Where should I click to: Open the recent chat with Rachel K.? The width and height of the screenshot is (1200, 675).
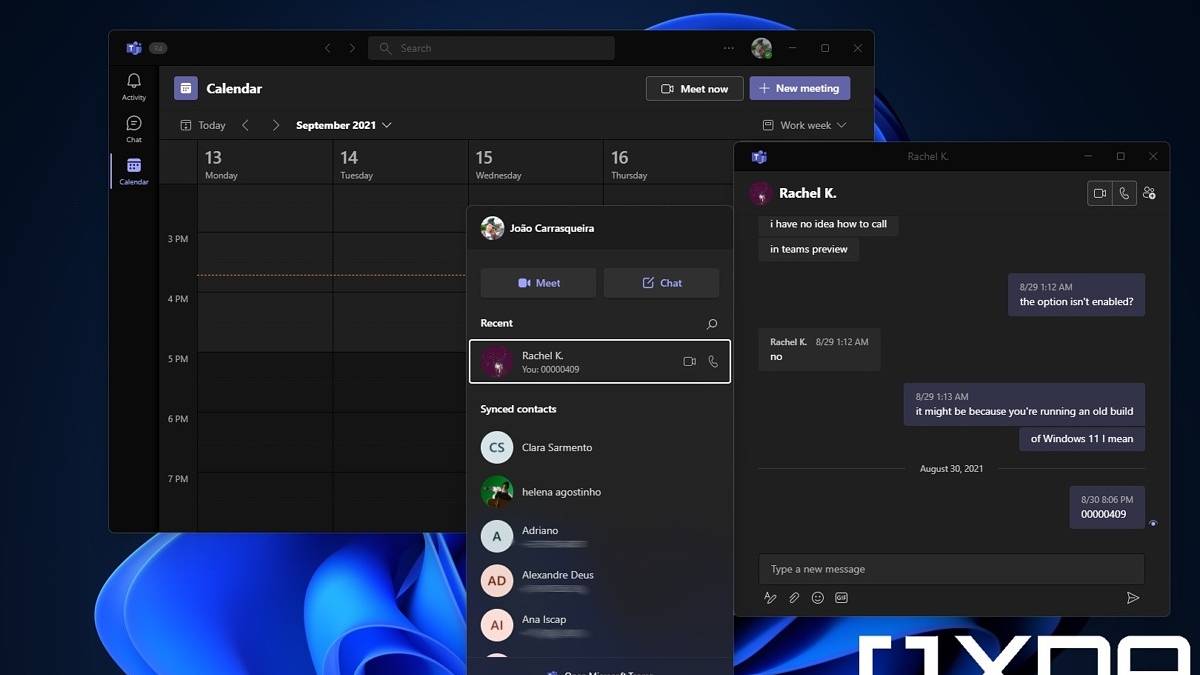(x=600, y=362)
